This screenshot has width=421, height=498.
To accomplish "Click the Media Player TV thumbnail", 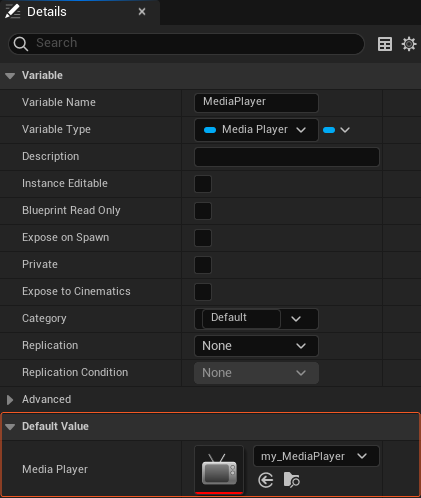I will click(x=219, y=470).
